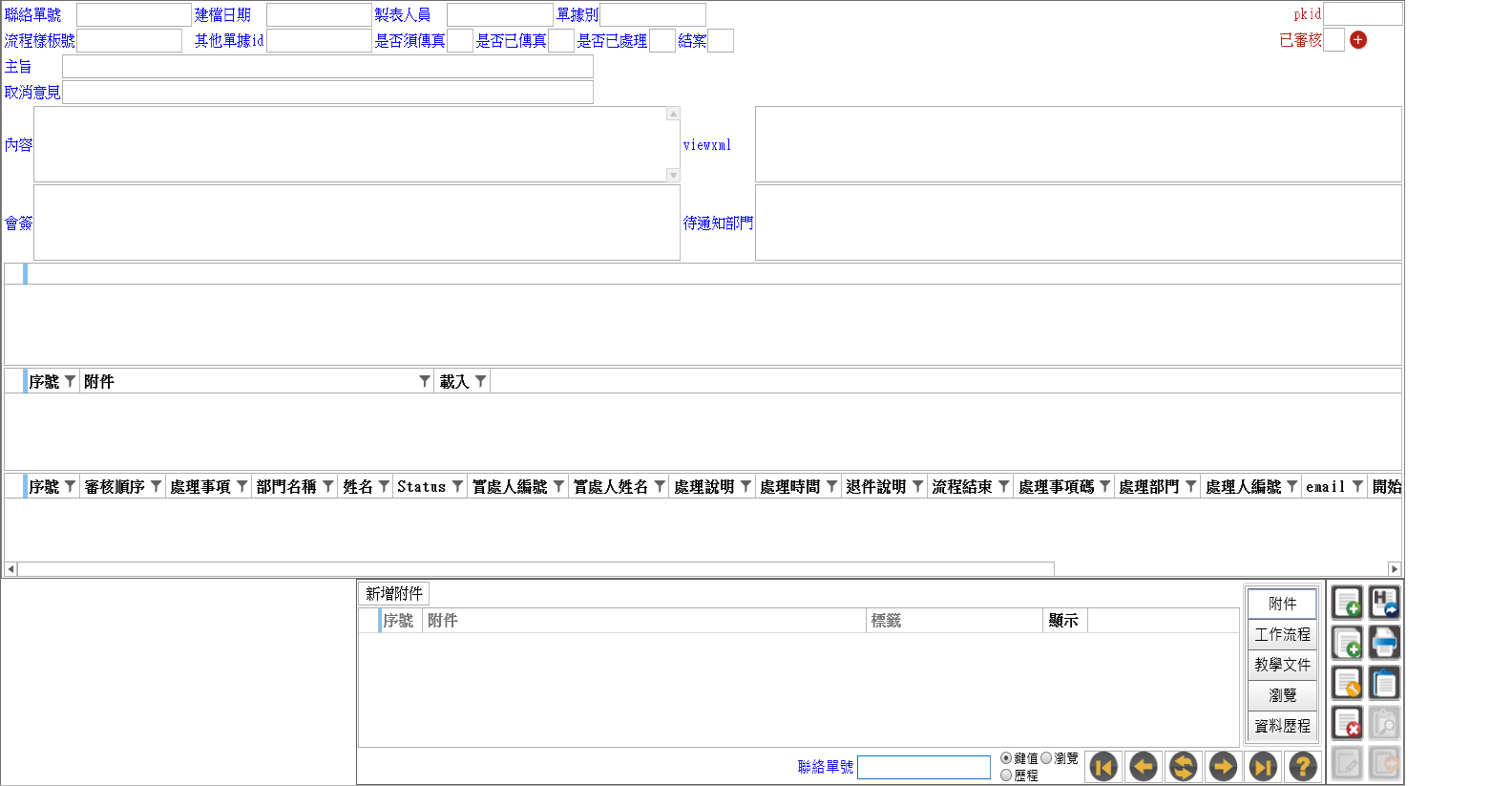Click the modify document wrench icon
Screen dimensions: 1512x786
pos(1347,683)
